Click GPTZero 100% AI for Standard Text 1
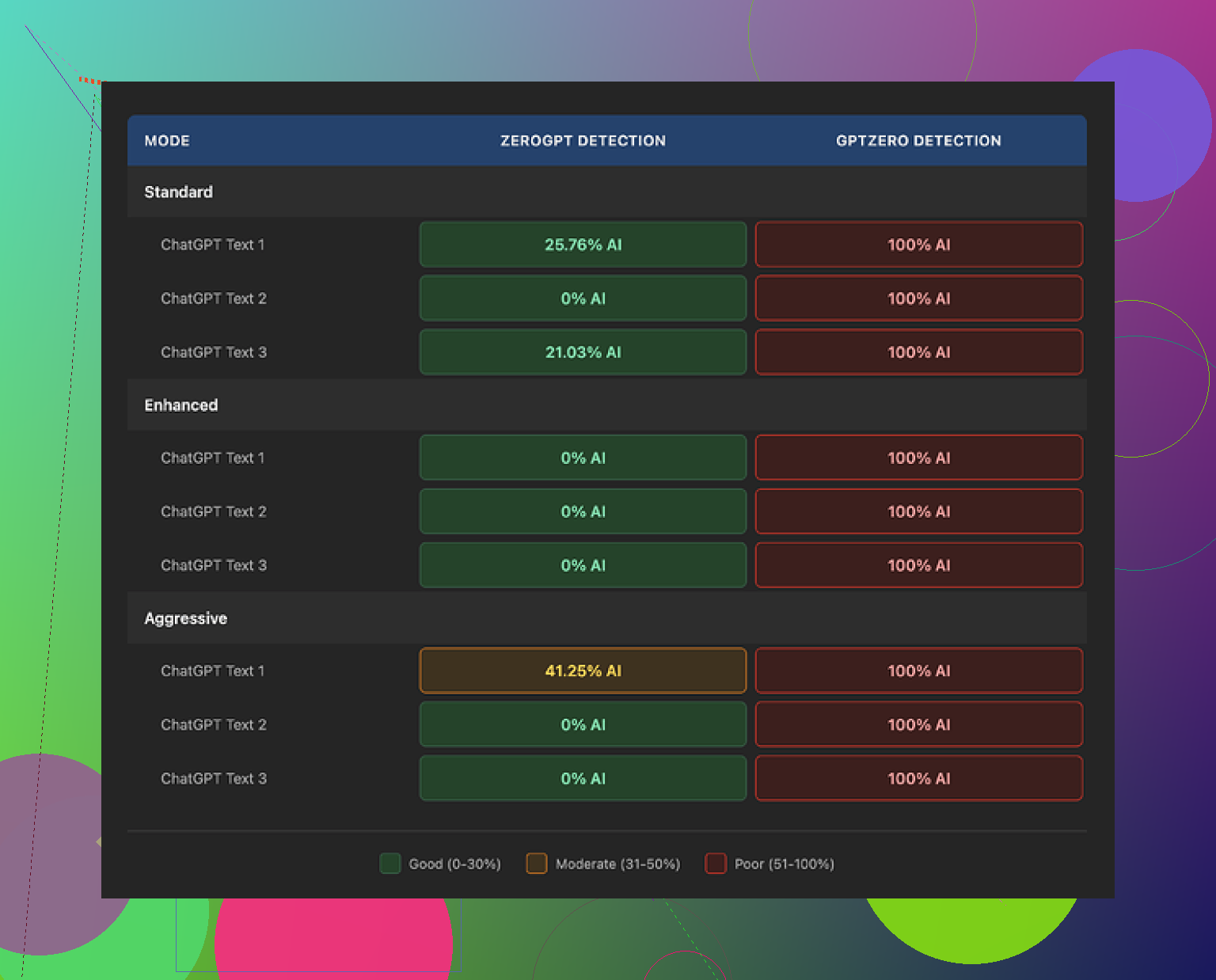1216x980 pixels. [918, 245]
